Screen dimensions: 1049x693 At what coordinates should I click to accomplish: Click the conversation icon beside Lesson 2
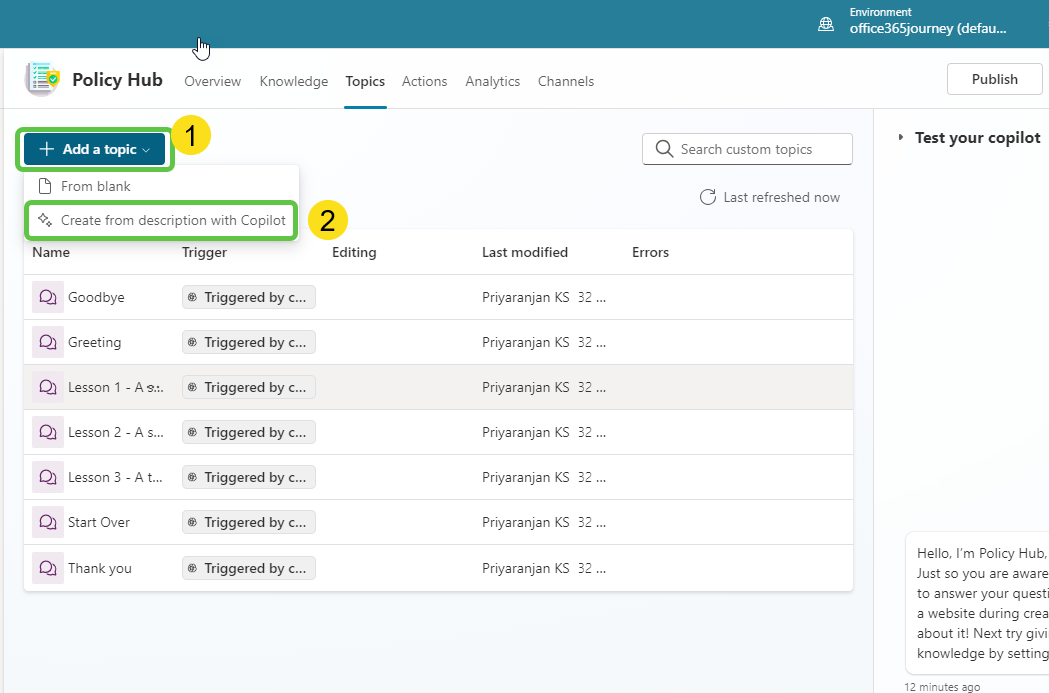(x=47, y=431)
